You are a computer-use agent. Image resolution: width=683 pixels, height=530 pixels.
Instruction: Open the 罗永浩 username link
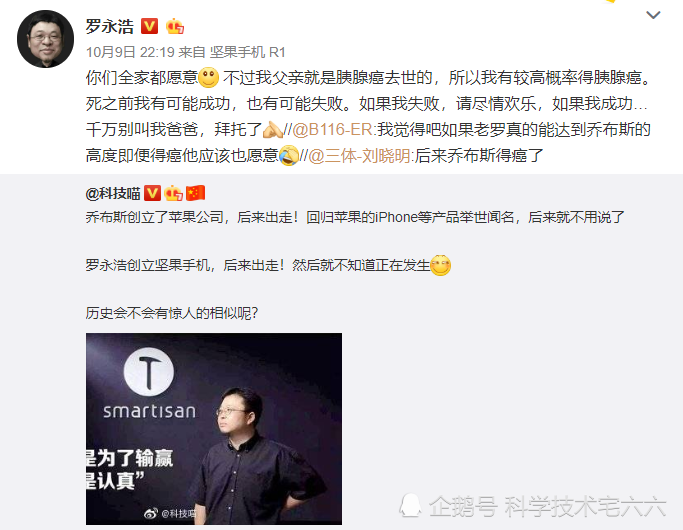point(109,27)
